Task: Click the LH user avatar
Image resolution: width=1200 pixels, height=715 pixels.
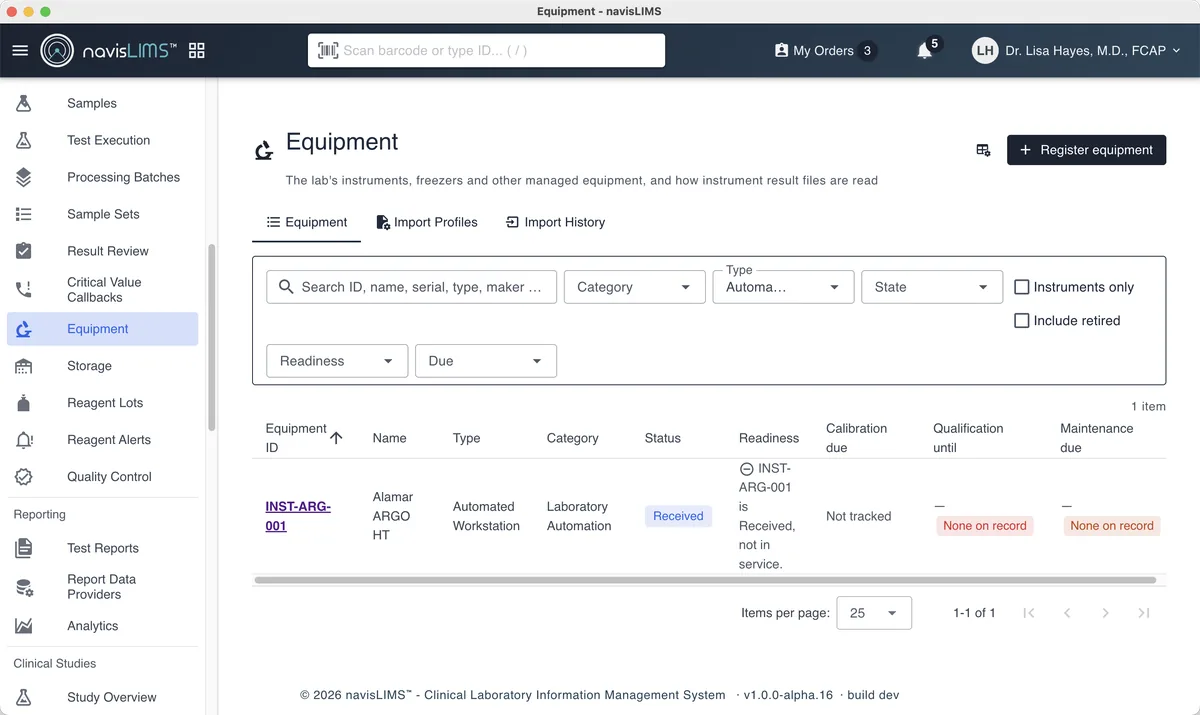Action: pyautogui.click(x=985, y=50)
